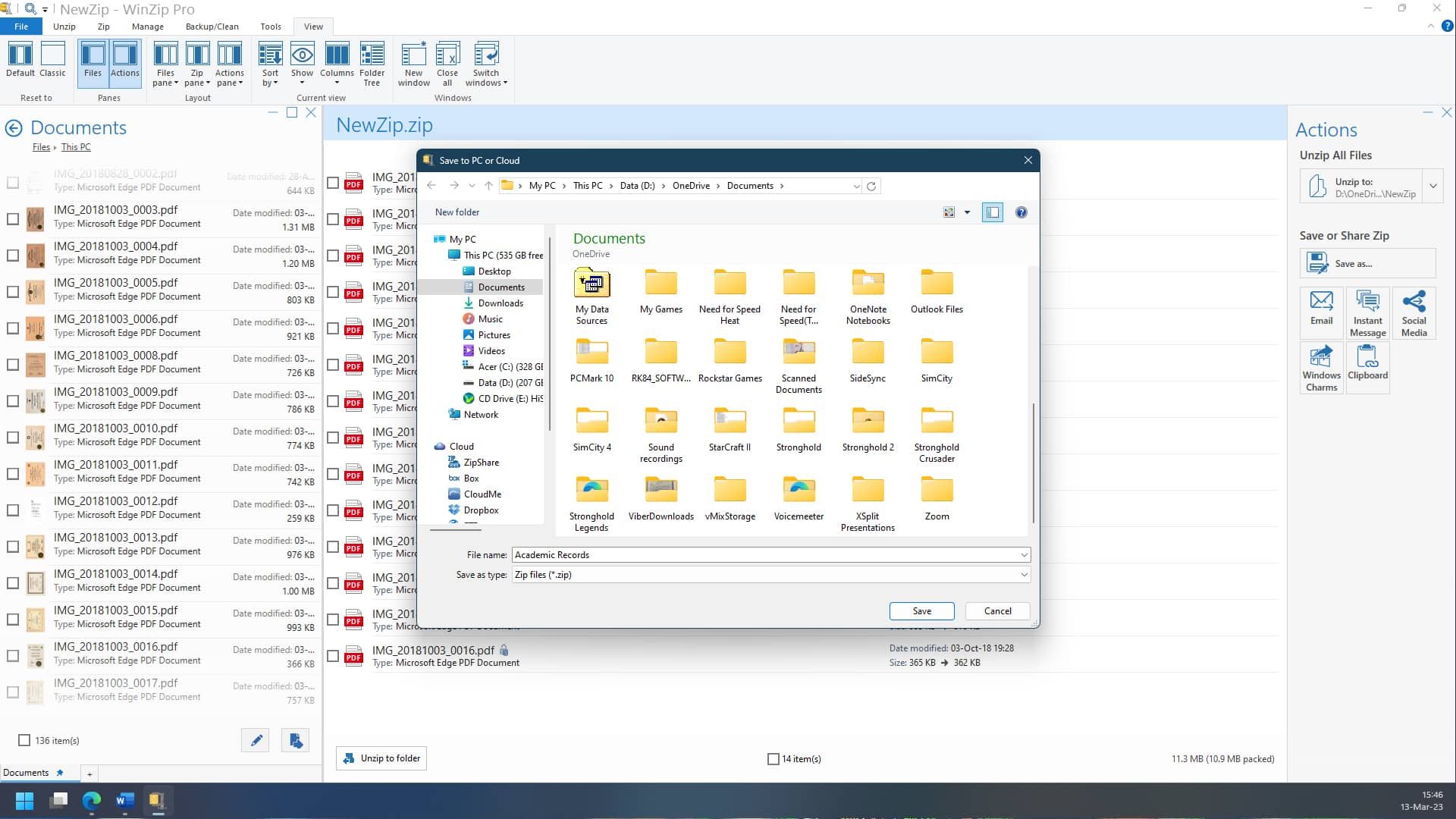This screenshot has width=1456, height=819.
Task: Check the IMG_20181003_0005.pdf checkbox
Action: pos(13,292)
